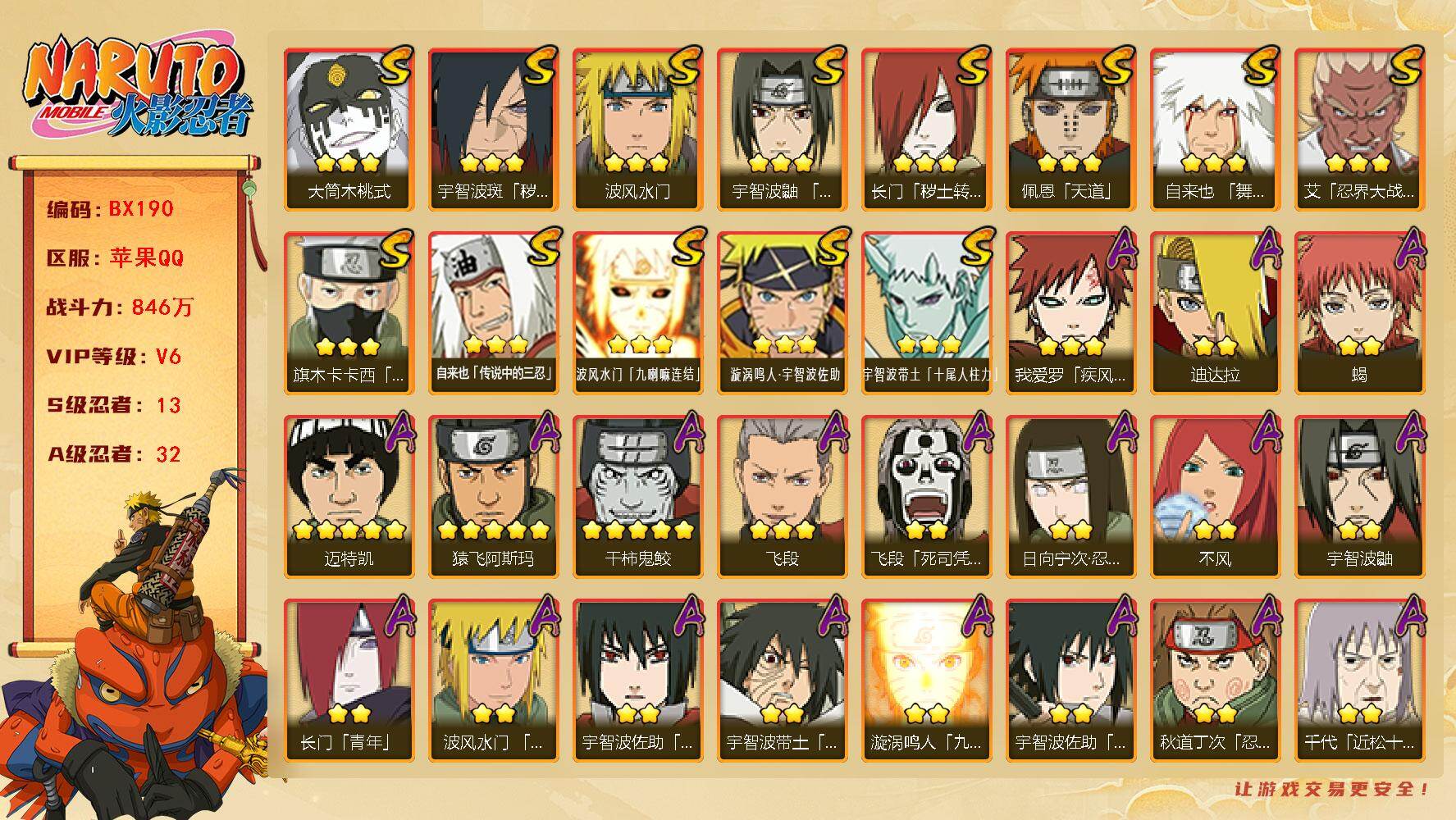Click the 编码 BX190 account code text
This screenshot has height=820, width=1456.
(x=110, y=209)
